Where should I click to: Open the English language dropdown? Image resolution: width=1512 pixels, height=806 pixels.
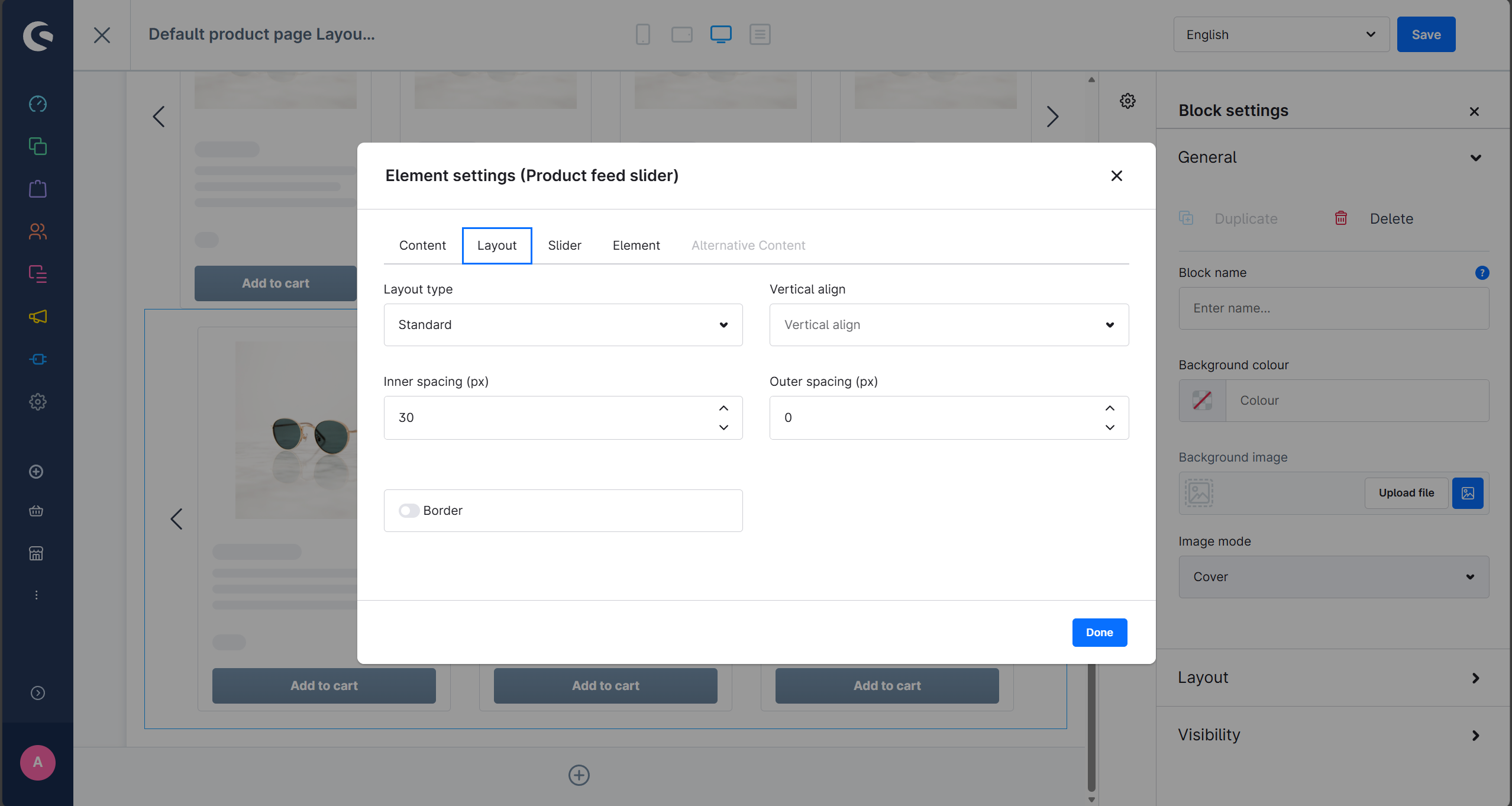[1281, 34]
